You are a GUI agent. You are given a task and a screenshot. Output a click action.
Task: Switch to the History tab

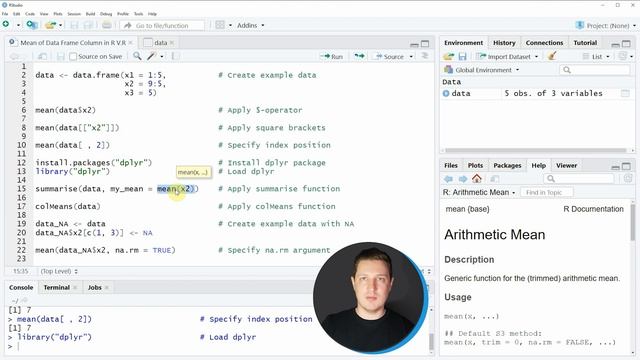(x=504, y=42)
